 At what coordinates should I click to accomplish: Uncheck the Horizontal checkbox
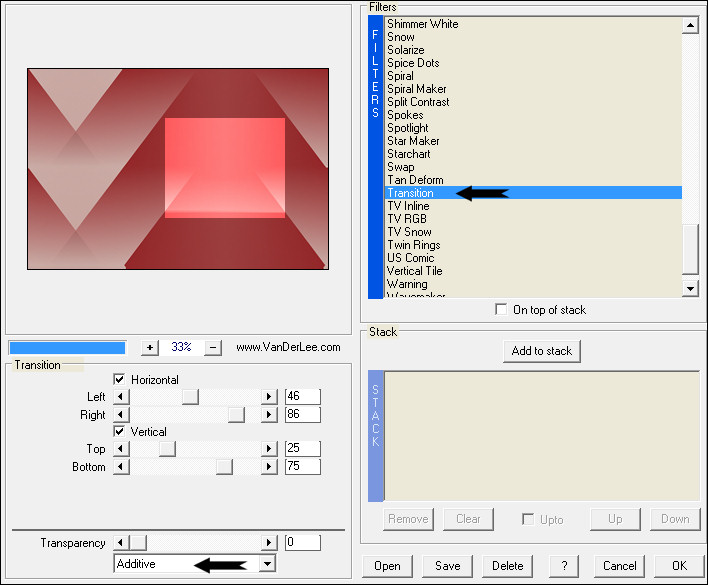click(x=119, y=379)
